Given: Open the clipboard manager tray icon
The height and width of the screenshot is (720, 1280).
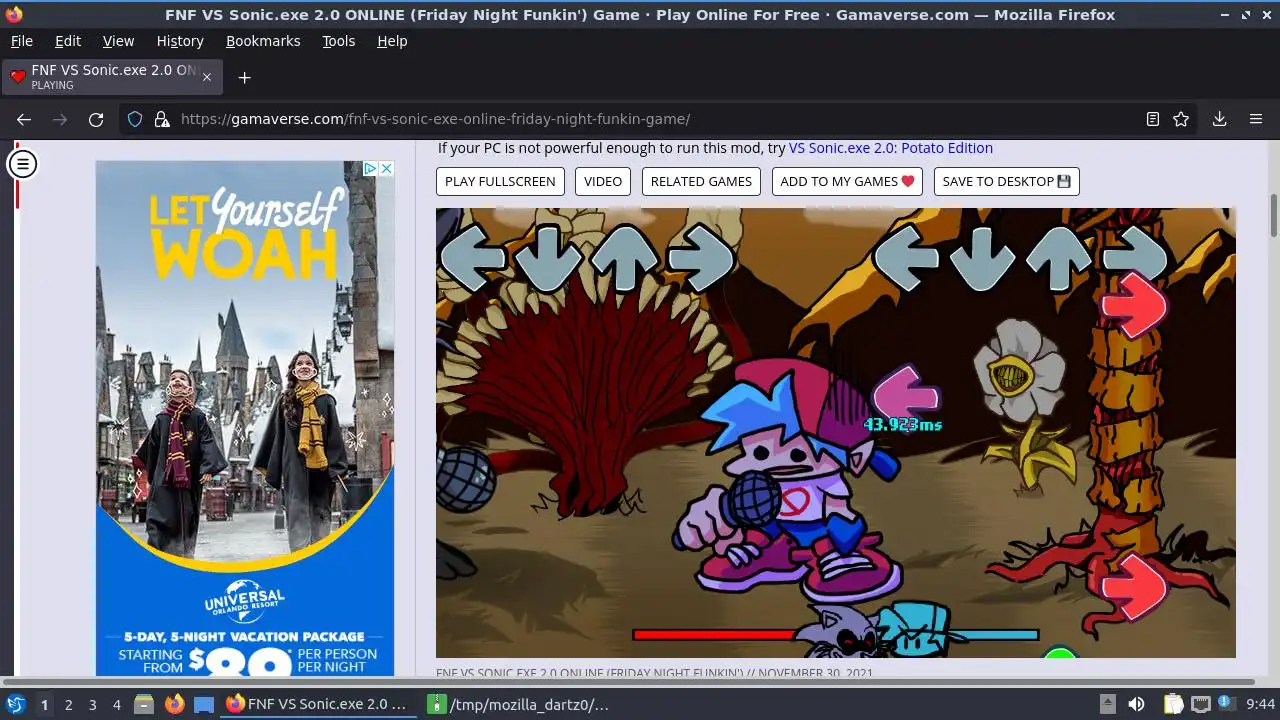Looking at the screenshot, I should [1173, 704].
